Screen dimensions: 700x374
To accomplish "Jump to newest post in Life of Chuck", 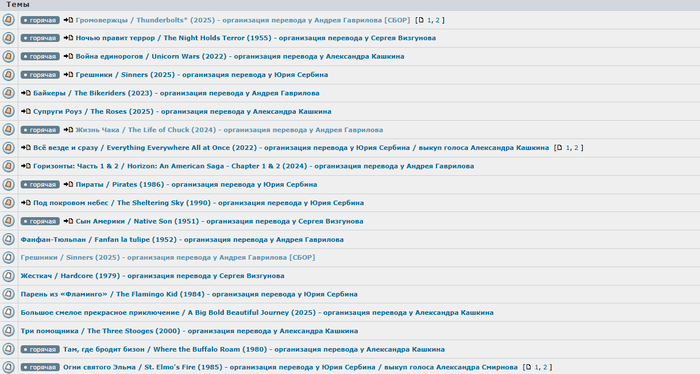I will click(x=68, y=129).
